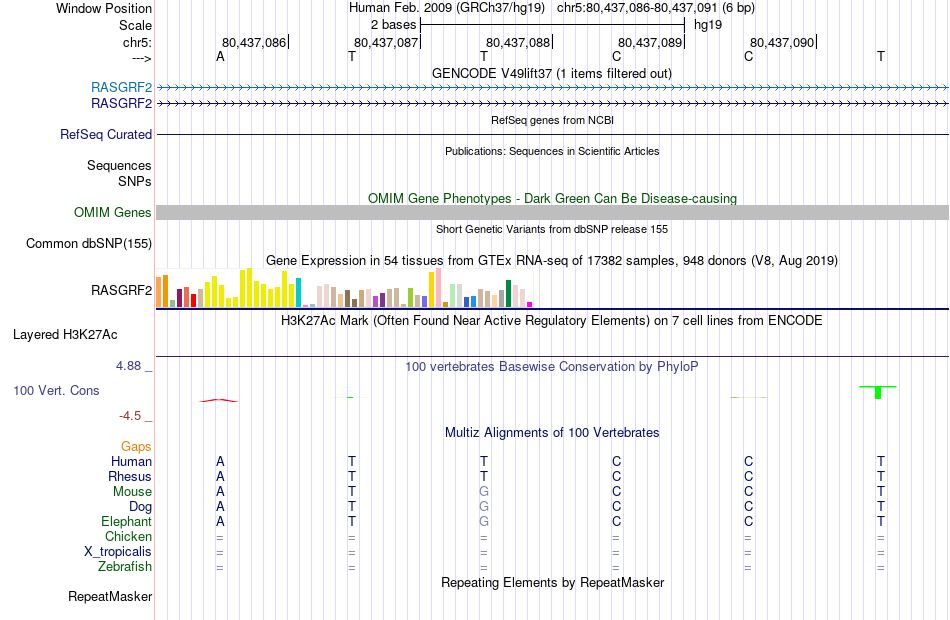Open the 'OMIM Gene Phenotypes' green track title
950x620 pixels.
point(552,198)
